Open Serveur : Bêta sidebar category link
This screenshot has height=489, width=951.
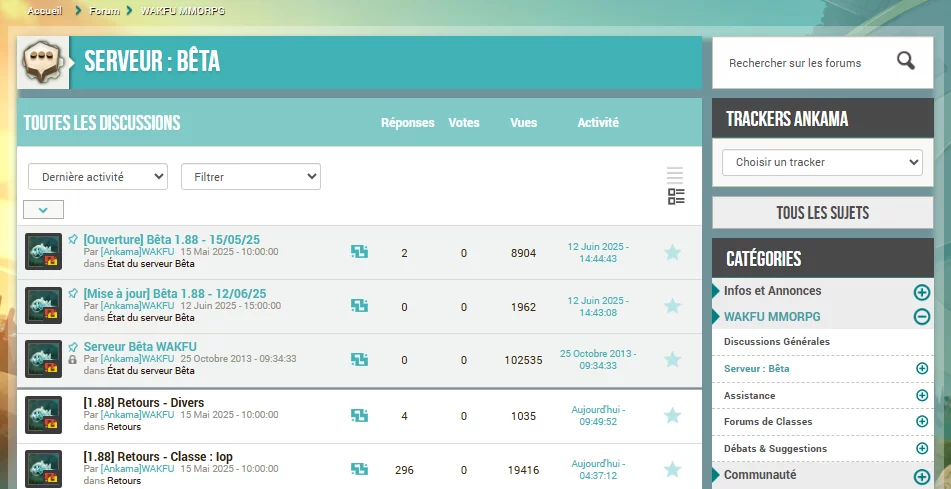click(756, 369)
